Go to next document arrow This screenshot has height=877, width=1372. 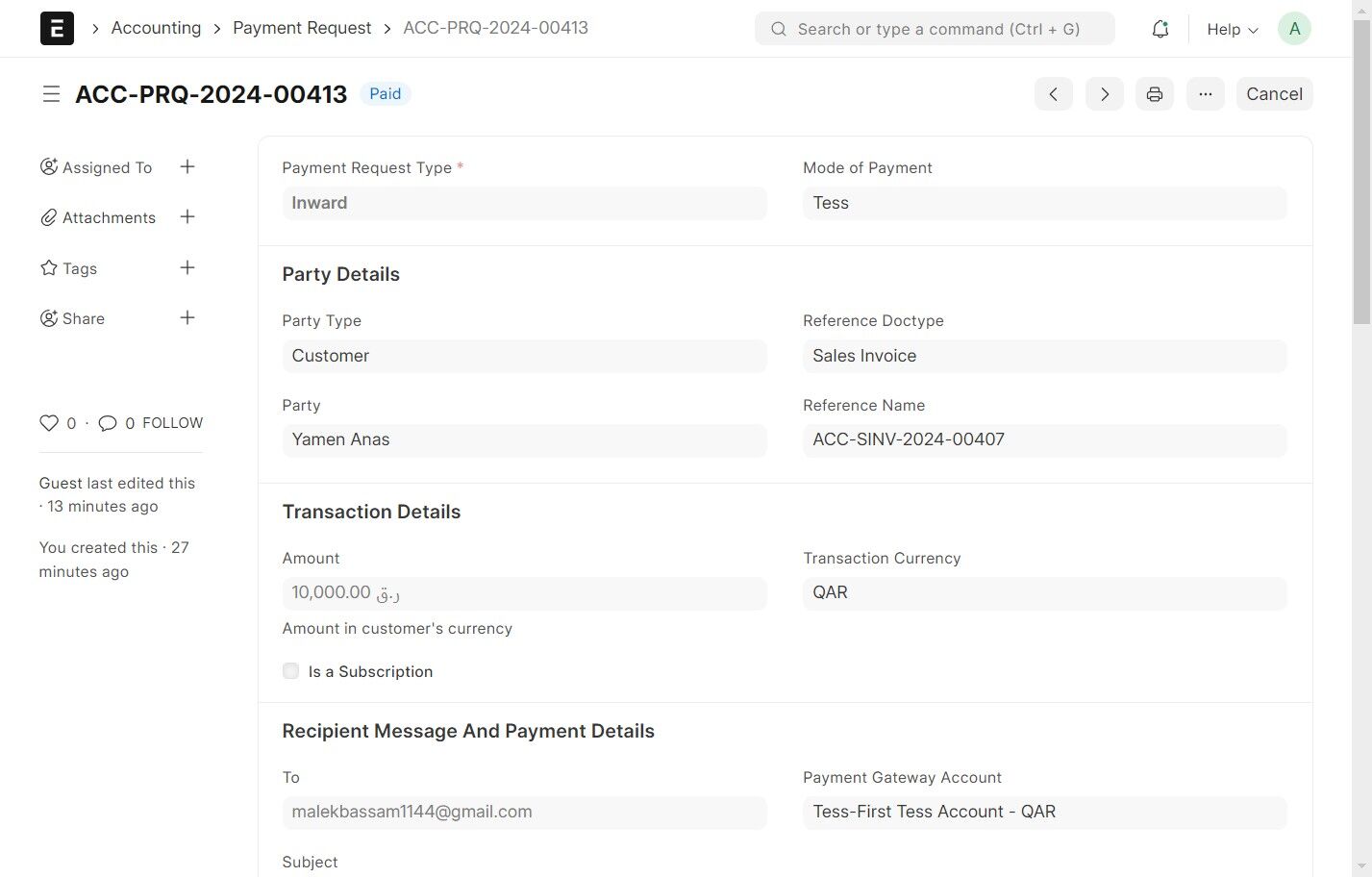1105,94
